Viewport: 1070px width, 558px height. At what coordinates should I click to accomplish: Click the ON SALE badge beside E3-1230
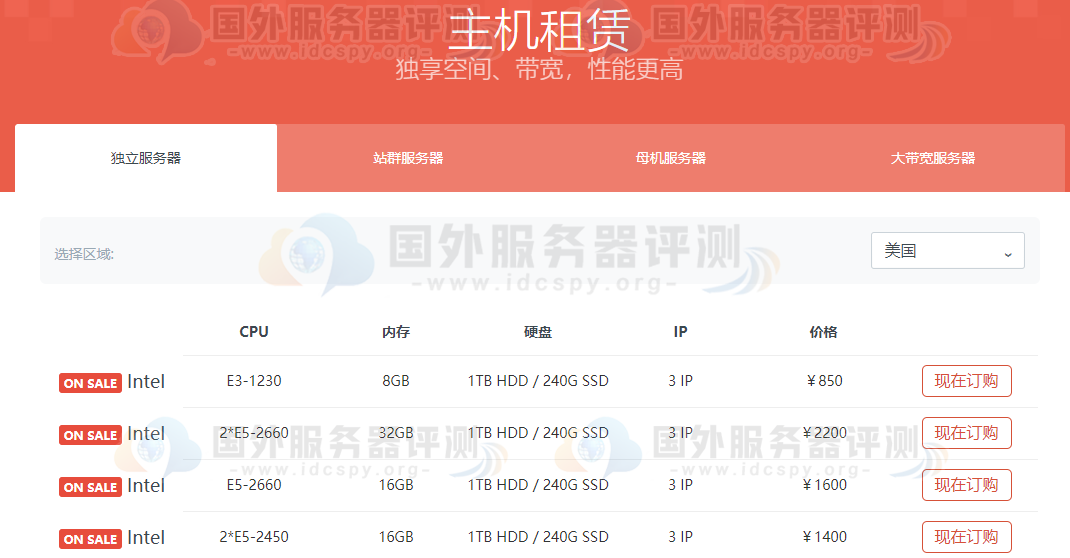tap(90, 383)
